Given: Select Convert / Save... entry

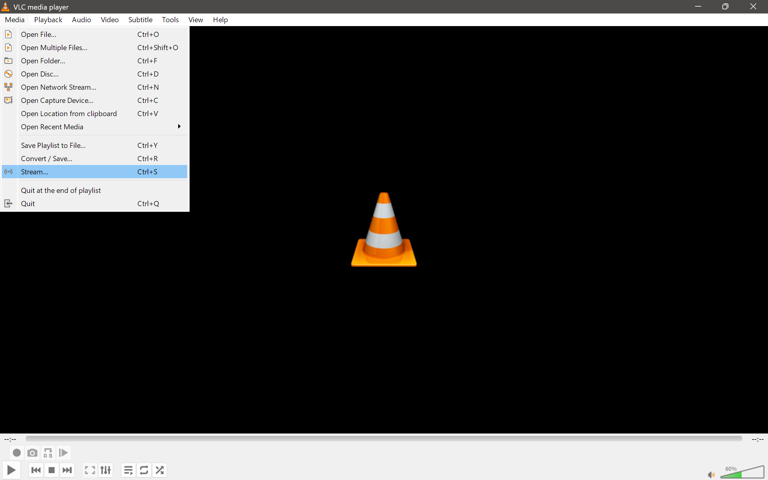Looking at the screenshot, I should point(95,159).
